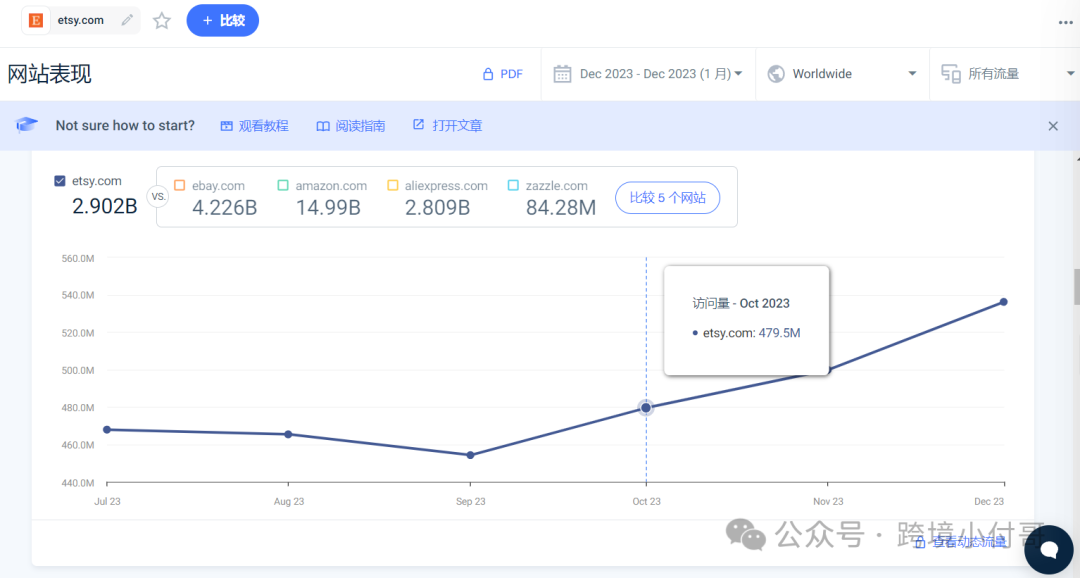The width and height of the screenshot is (1080, 578).
Task: Star etsy.com as a favorite
Action: click(x=162, y=21)
